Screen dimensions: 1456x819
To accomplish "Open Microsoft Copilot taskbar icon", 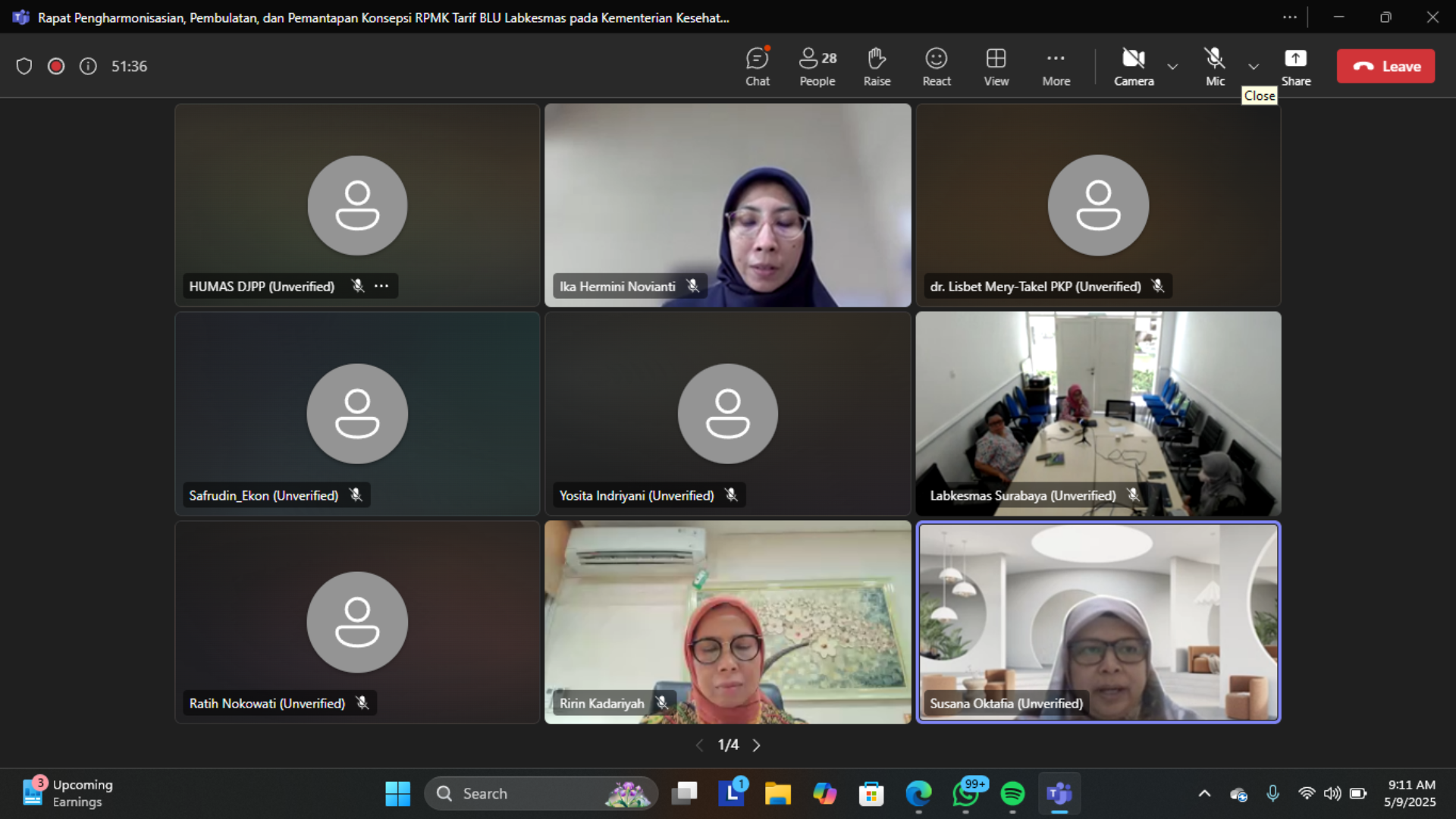I will tap(824, 794).
